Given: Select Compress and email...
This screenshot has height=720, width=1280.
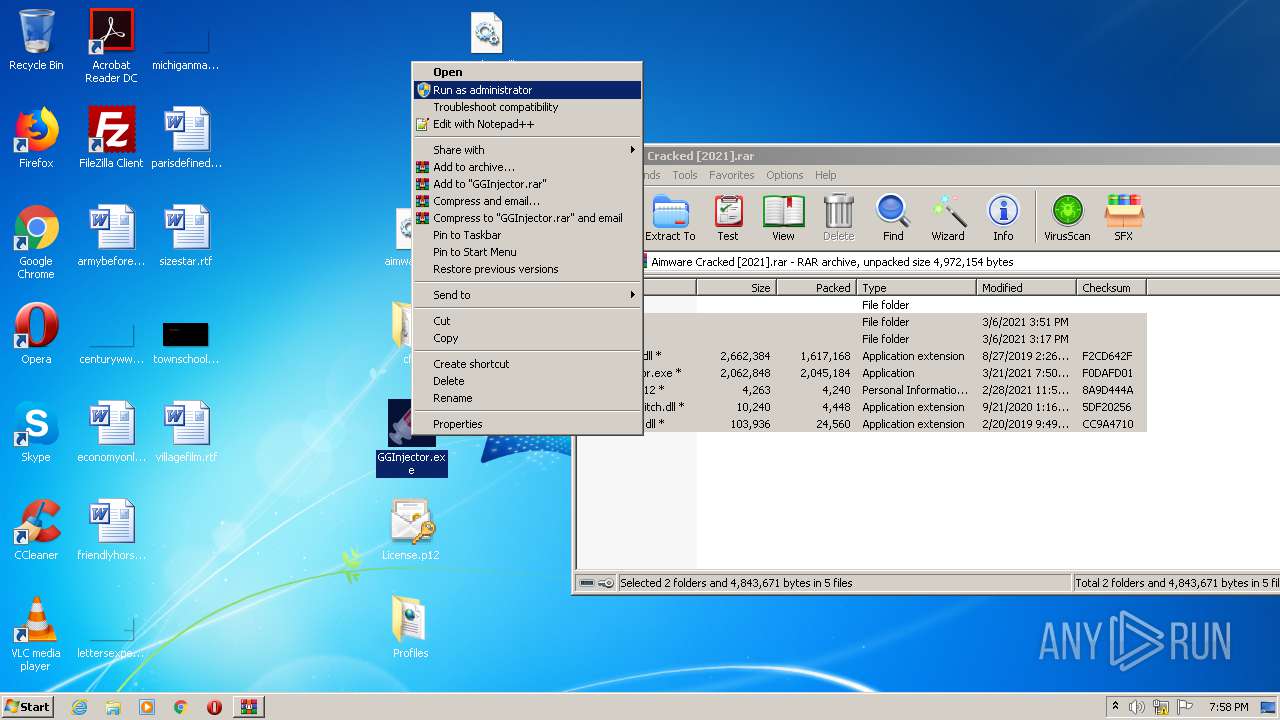Looking at the screenshot, I should pyautogui.click(x=527, y=201).
